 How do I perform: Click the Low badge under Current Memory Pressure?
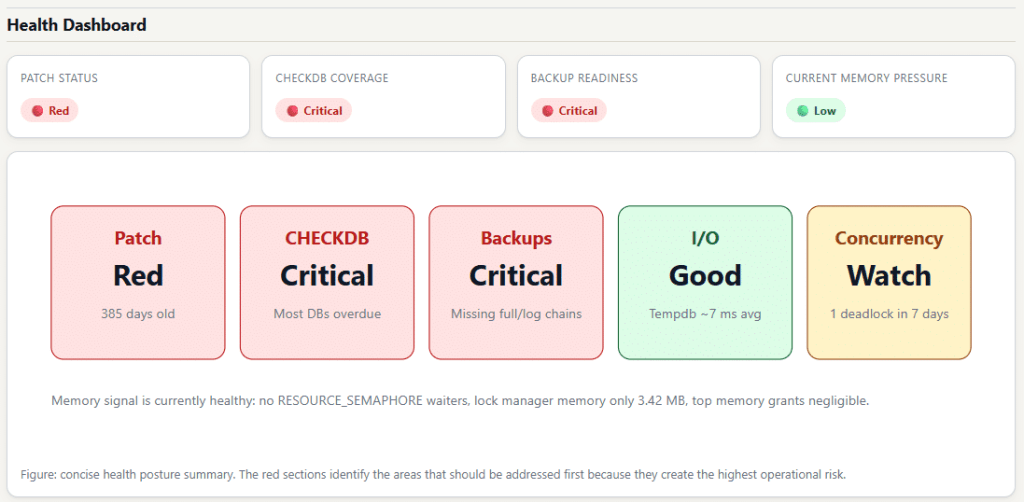click(816, 110)
